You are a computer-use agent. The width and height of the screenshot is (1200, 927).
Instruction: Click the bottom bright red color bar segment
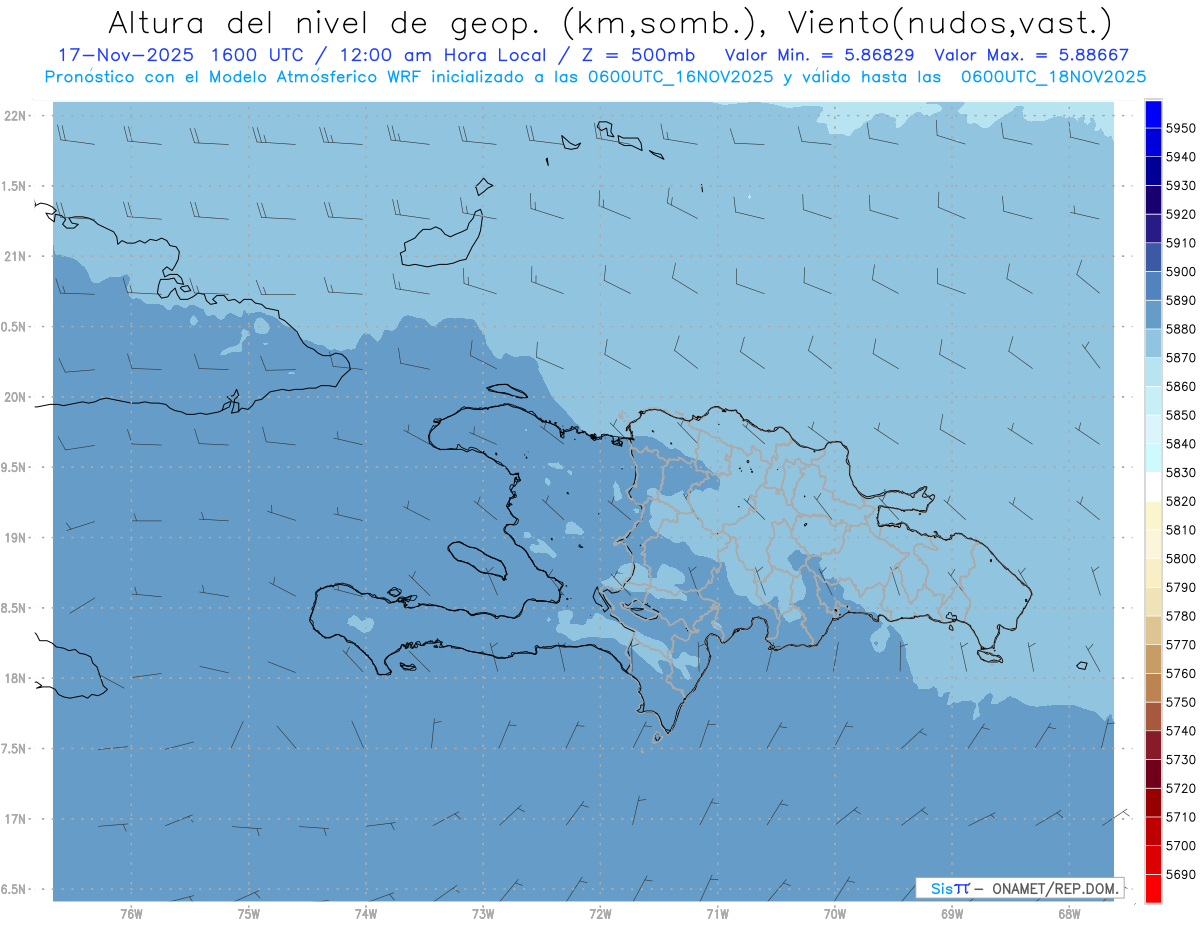tap(1153, 888)
